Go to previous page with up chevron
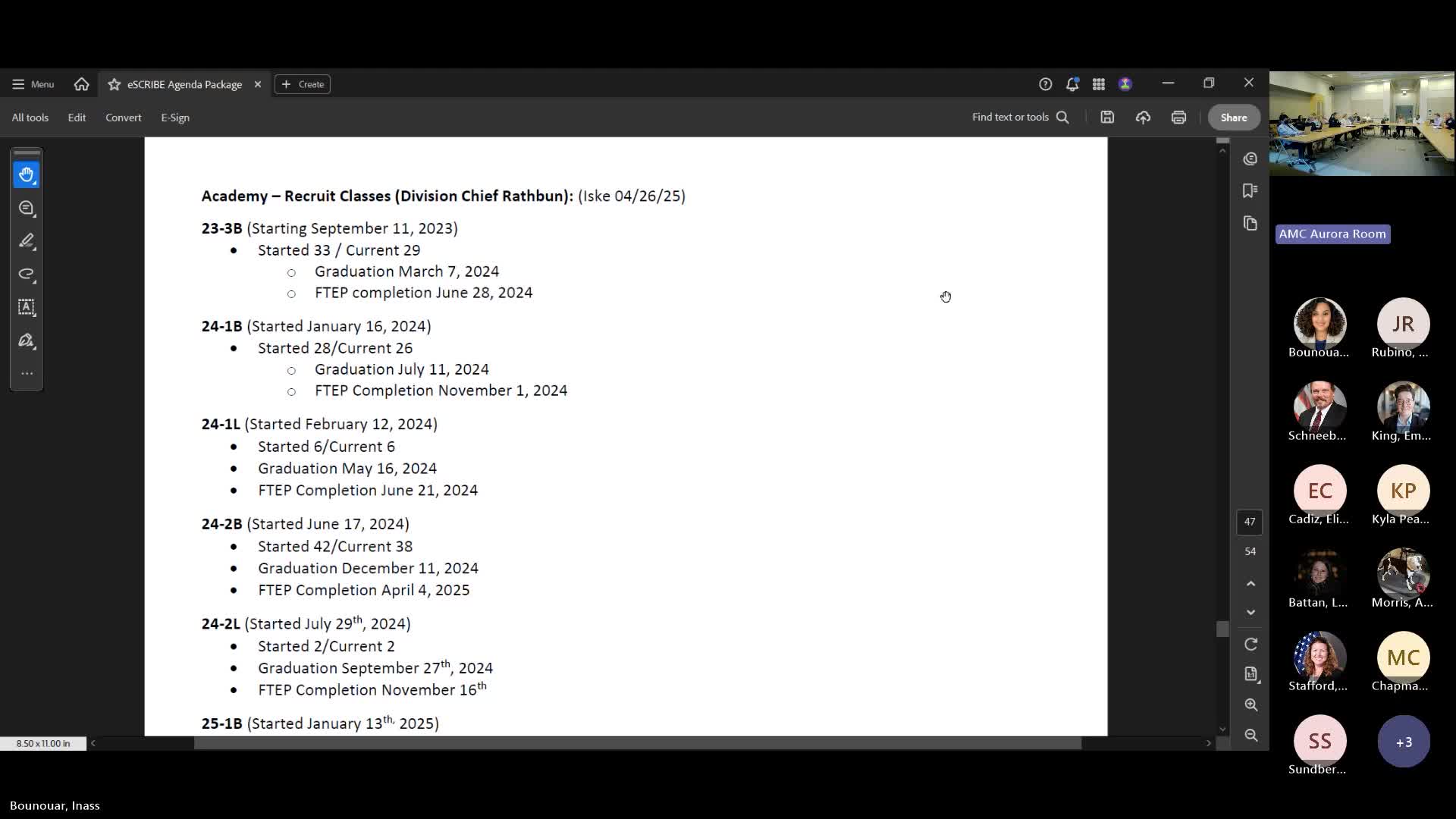The image size is (1456, 819). (x=1250, y=583)
